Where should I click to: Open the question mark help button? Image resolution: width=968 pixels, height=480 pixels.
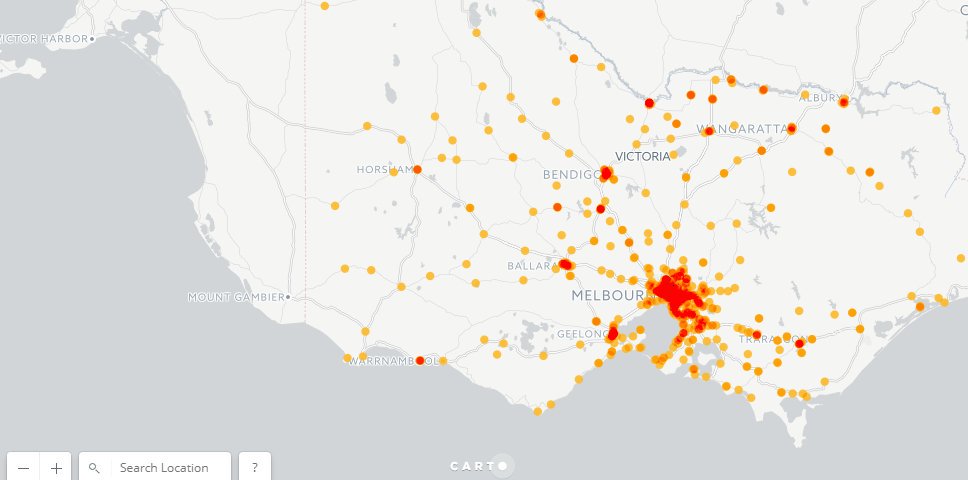254,468
